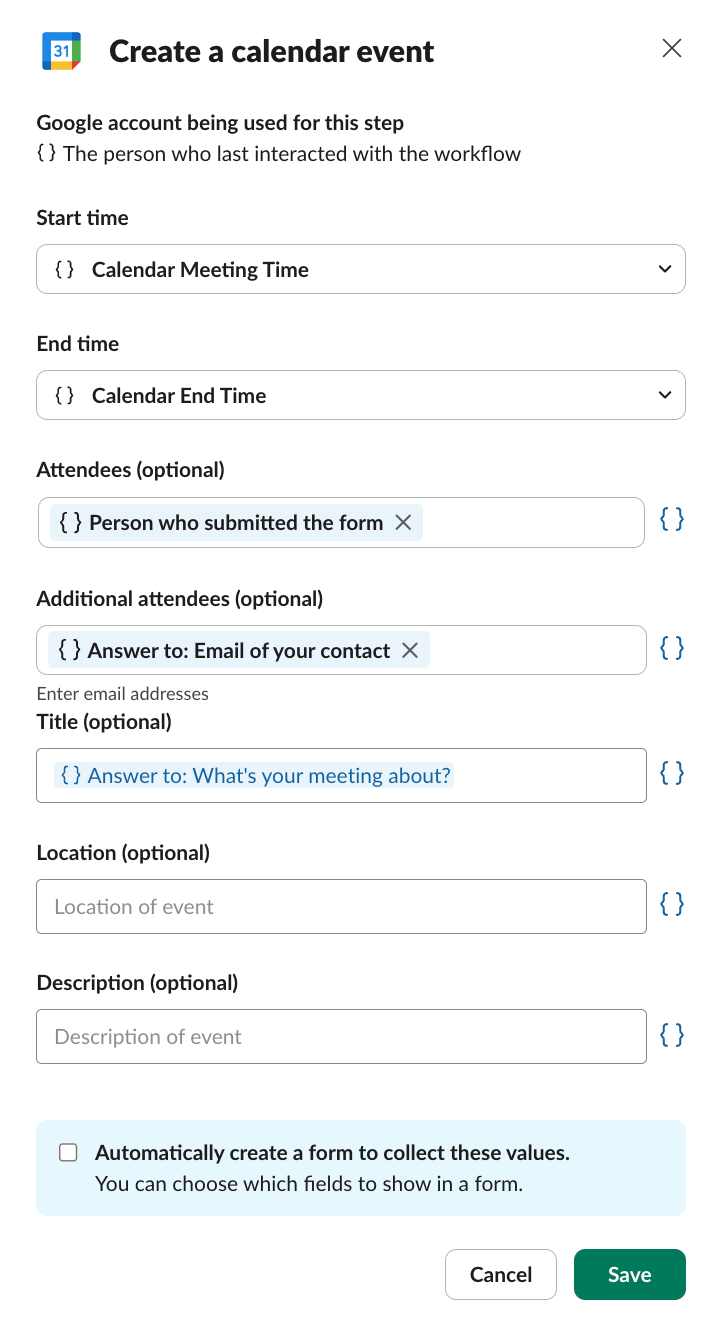Open the Start time dropdown
720x1326 pixels.
(x=663, y=268)
